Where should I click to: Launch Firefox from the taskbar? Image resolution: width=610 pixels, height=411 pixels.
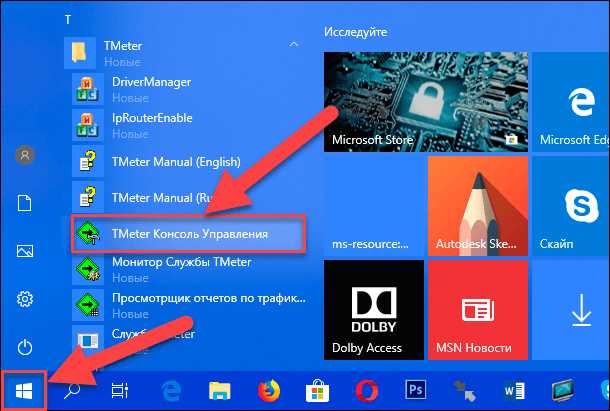[269, 390]
